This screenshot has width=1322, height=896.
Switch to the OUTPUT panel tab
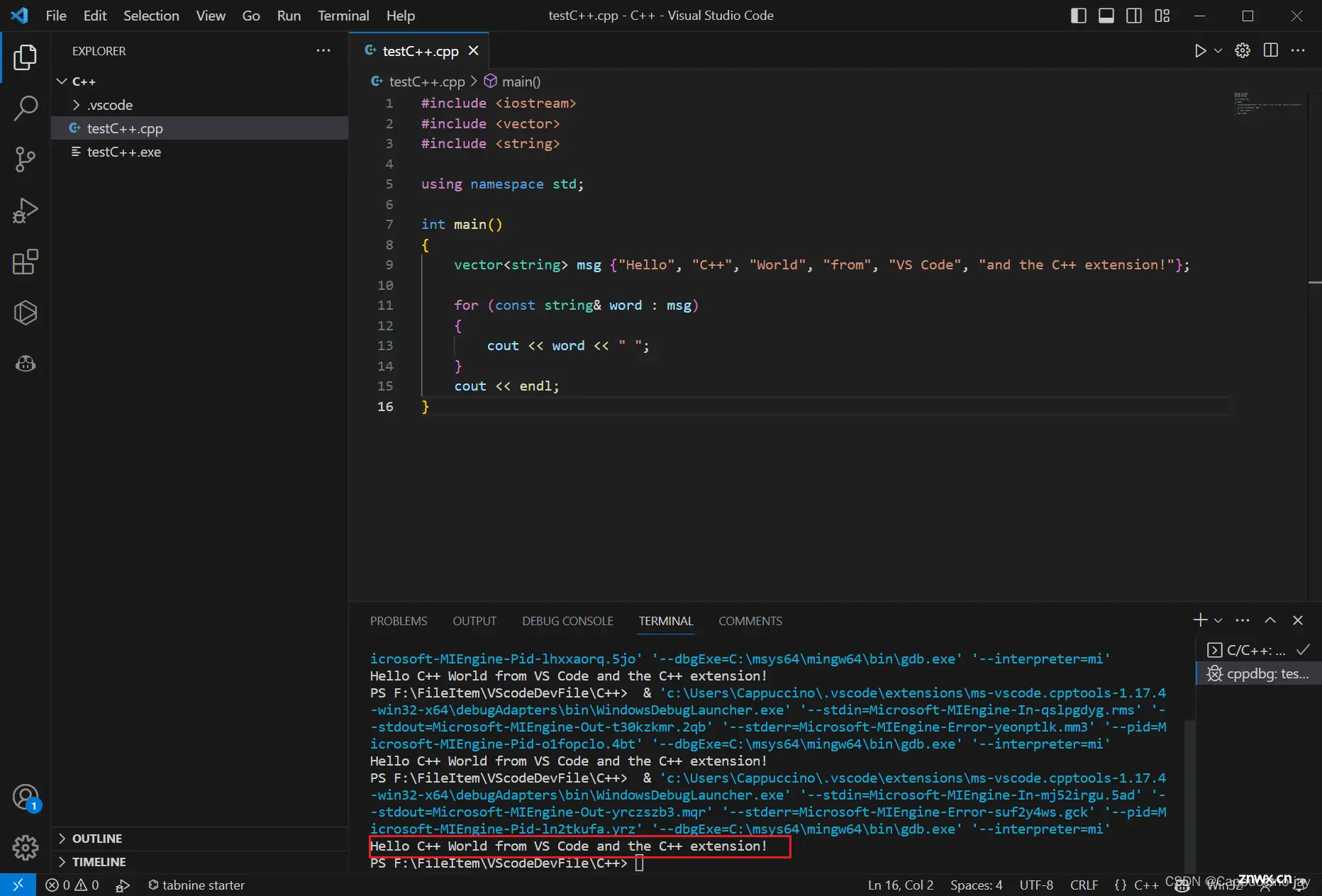pos(474,621)
